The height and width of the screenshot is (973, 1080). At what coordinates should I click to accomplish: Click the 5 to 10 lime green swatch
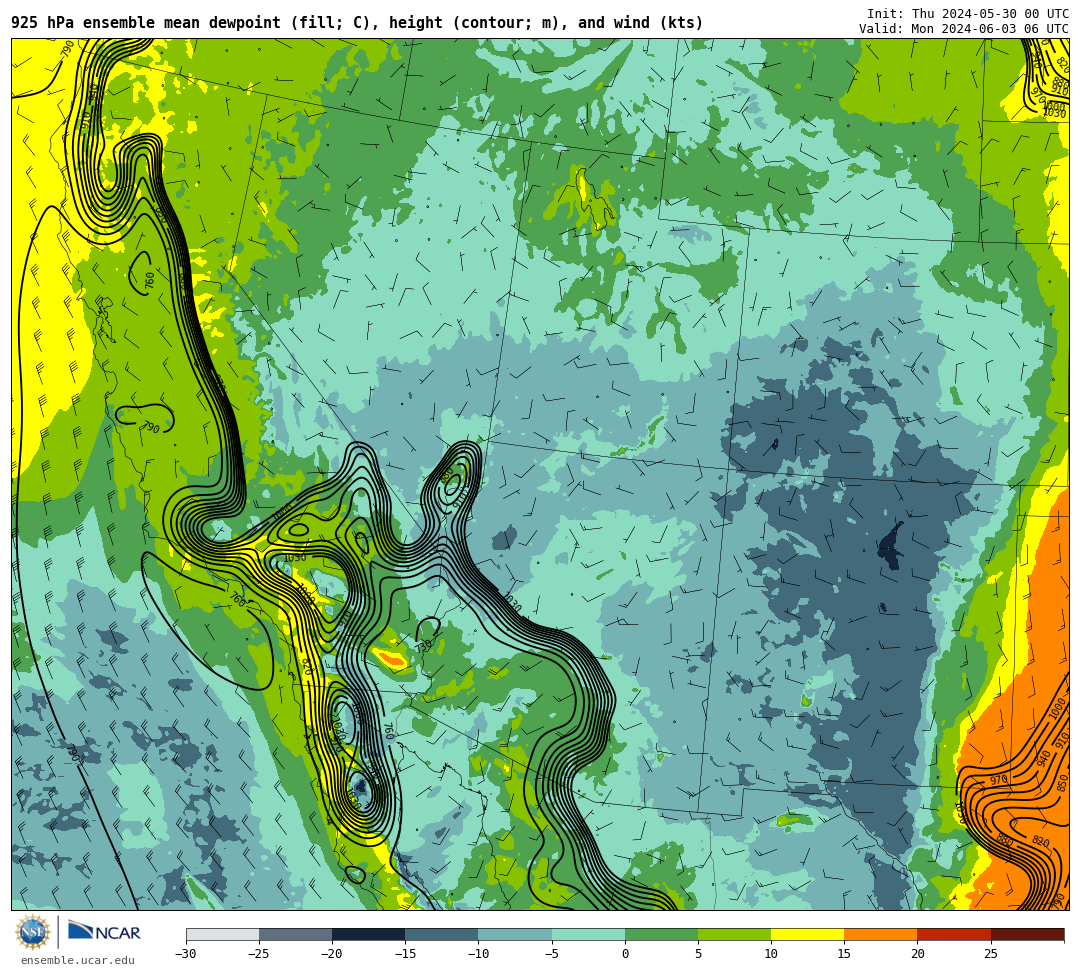tap(734, 934)
